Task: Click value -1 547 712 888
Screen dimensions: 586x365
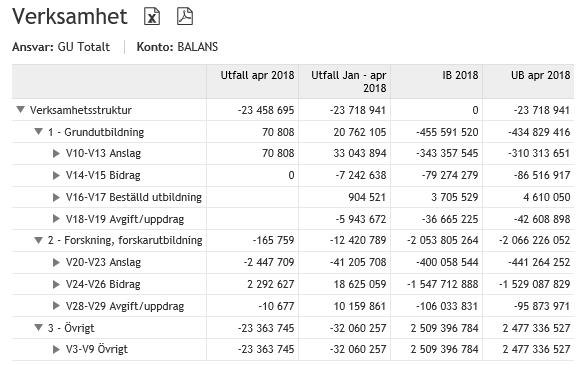Action: coord(443,284)
